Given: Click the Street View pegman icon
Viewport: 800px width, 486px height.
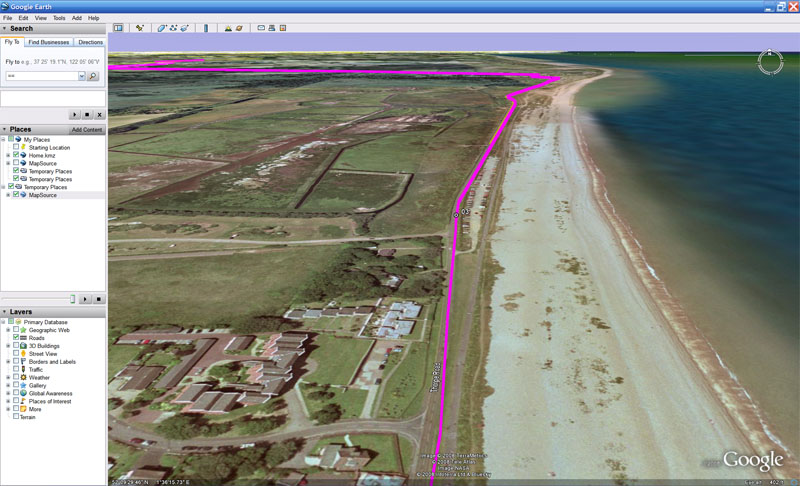Looking at the screenshot, I should click(23, 353).
